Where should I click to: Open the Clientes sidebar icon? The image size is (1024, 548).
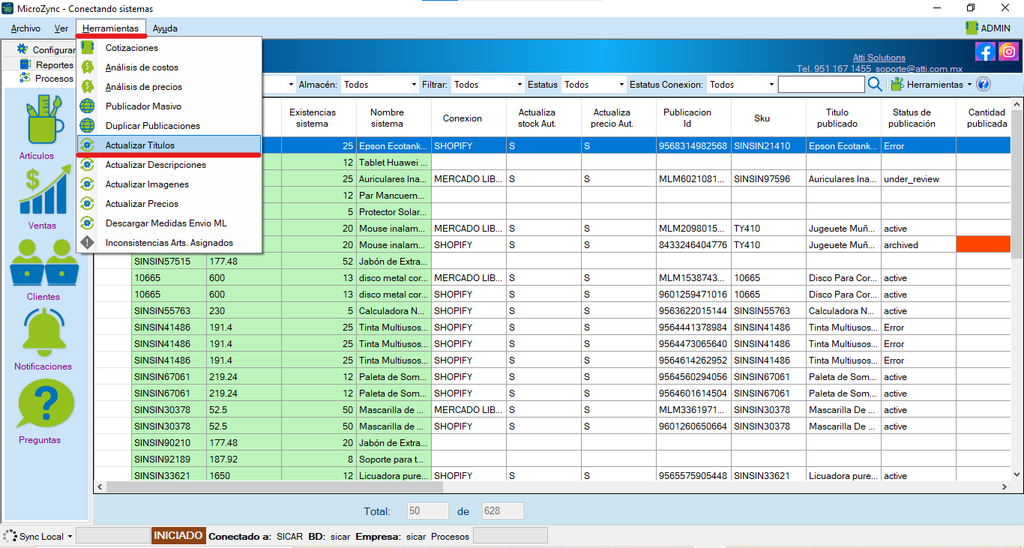coord(44,263)
